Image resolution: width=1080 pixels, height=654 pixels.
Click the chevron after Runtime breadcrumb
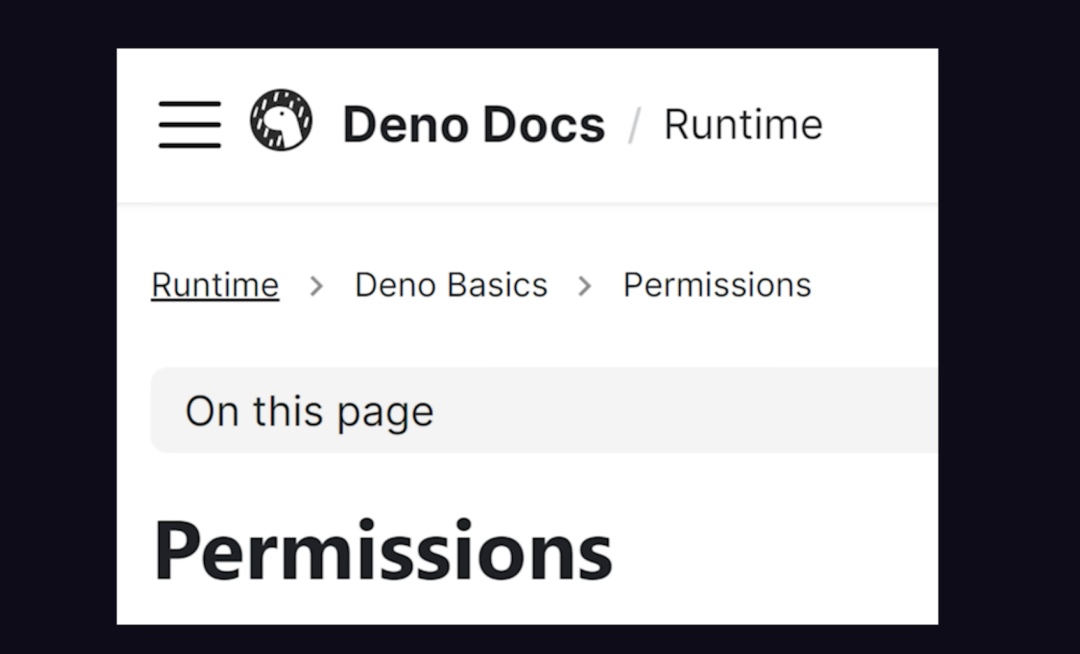(x=316, y=286)
